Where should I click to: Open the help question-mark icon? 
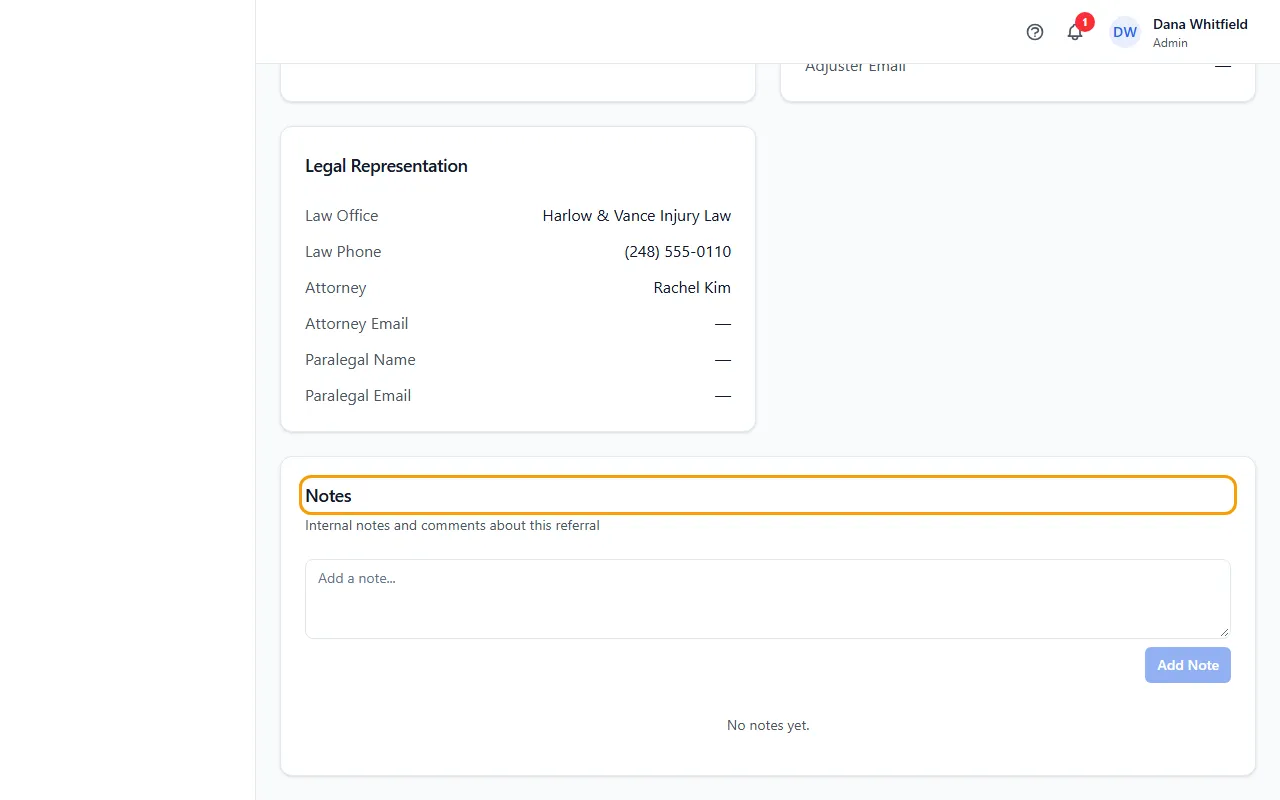pyautogui.click(x=1035, y=32)
